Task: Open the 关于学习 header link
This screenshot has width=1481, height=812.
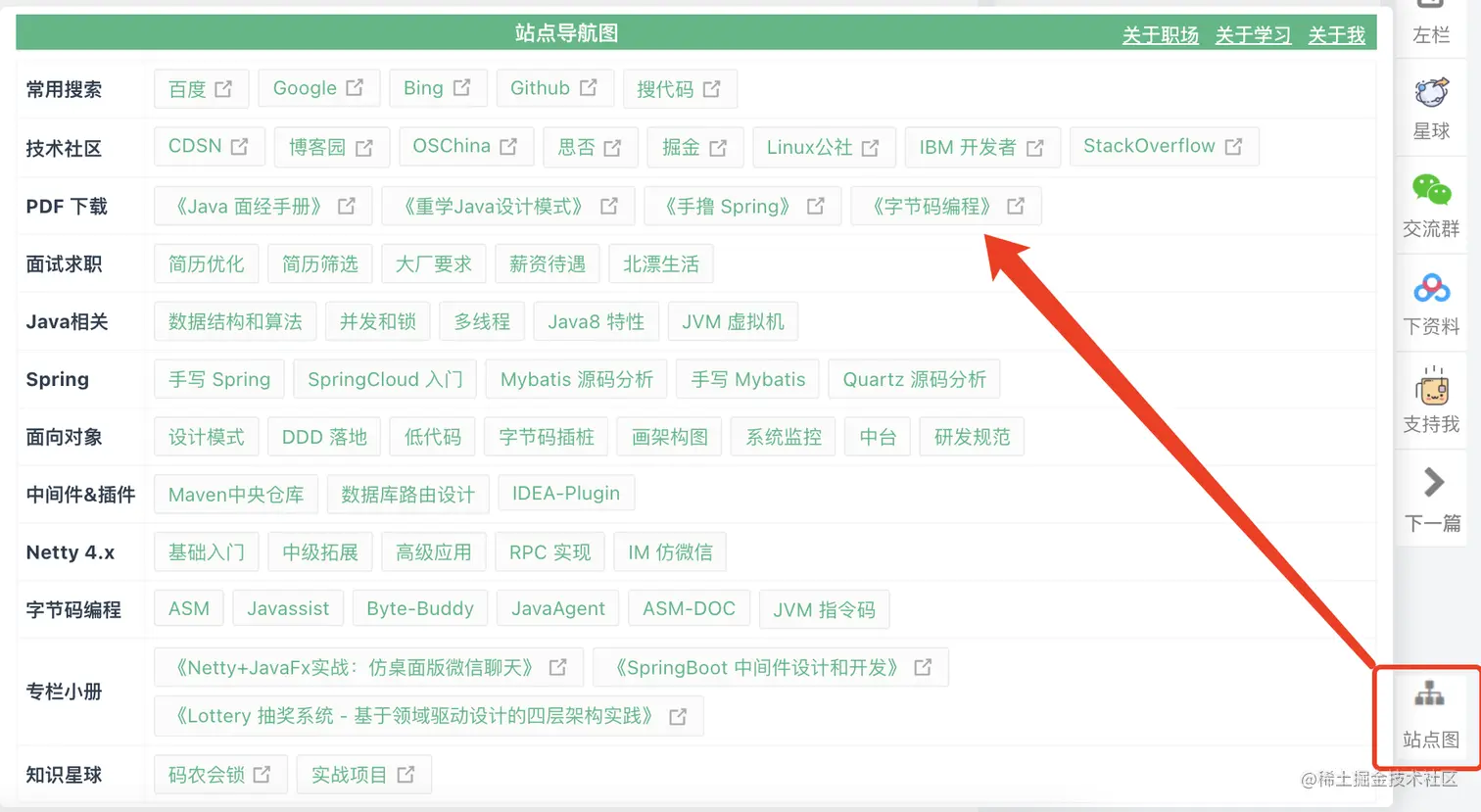Action: [x=1253, y=35]
